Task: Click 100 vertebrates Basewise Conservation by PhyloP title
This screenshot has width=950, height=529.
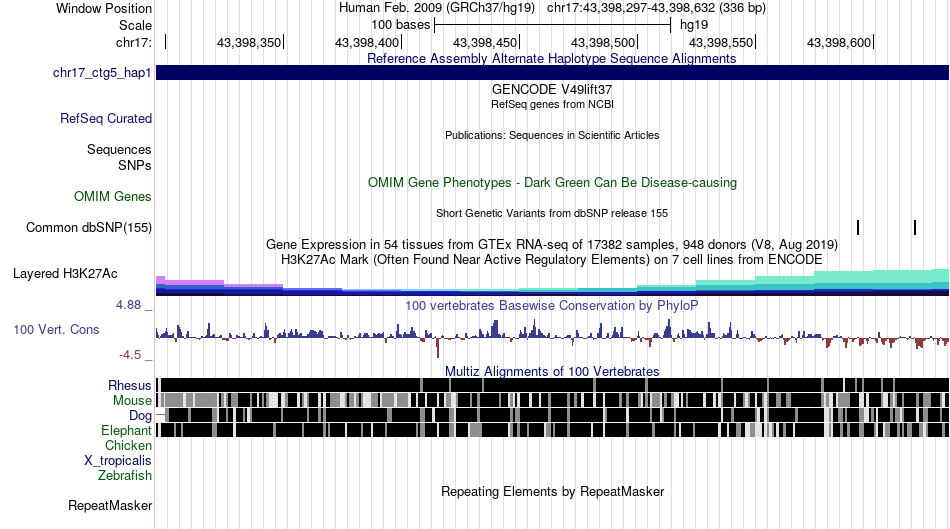Action: tap(552, 305)
